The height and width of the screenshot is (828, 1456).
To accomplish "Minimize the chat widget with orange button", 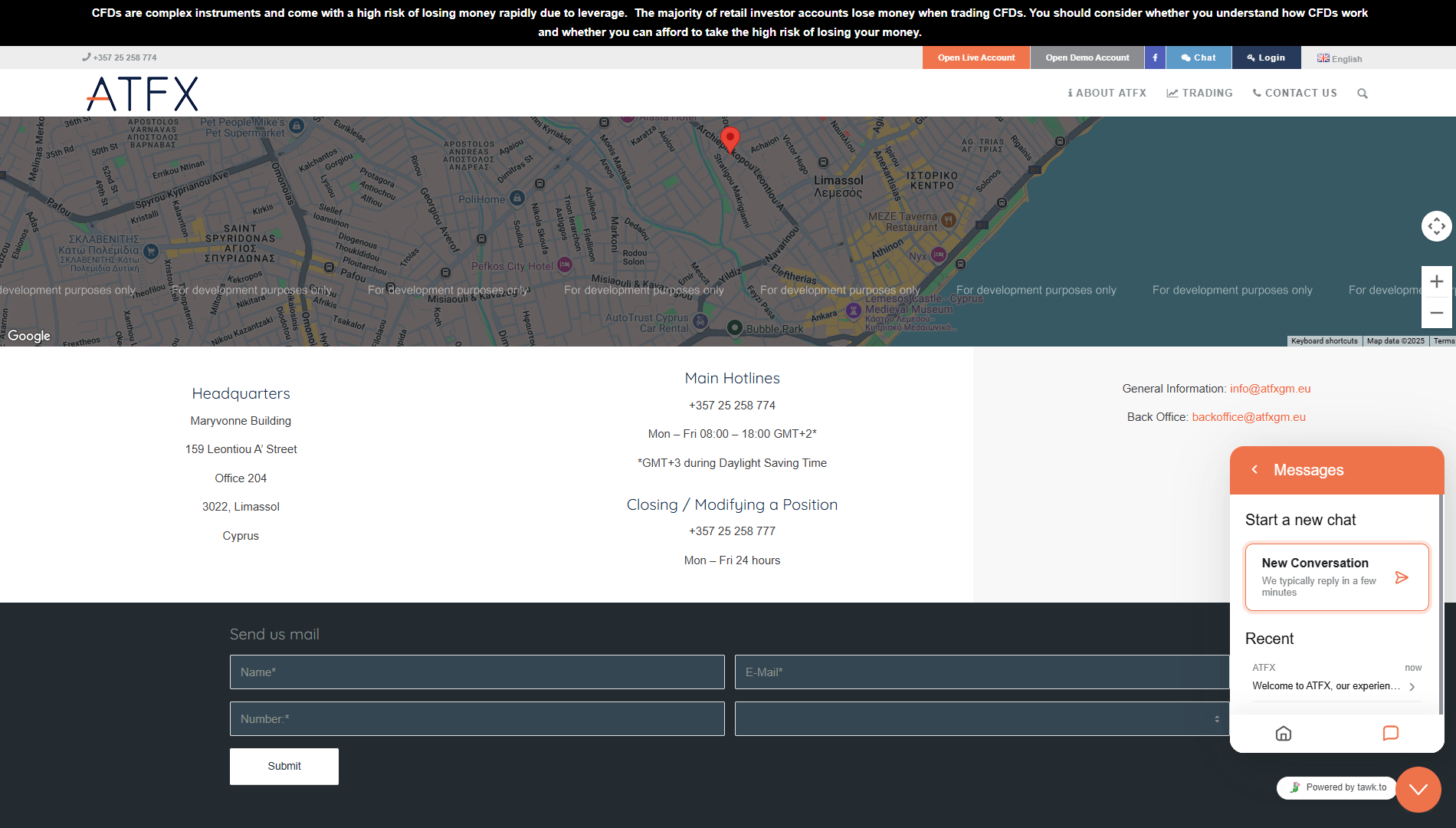I will coord(1418,790).
